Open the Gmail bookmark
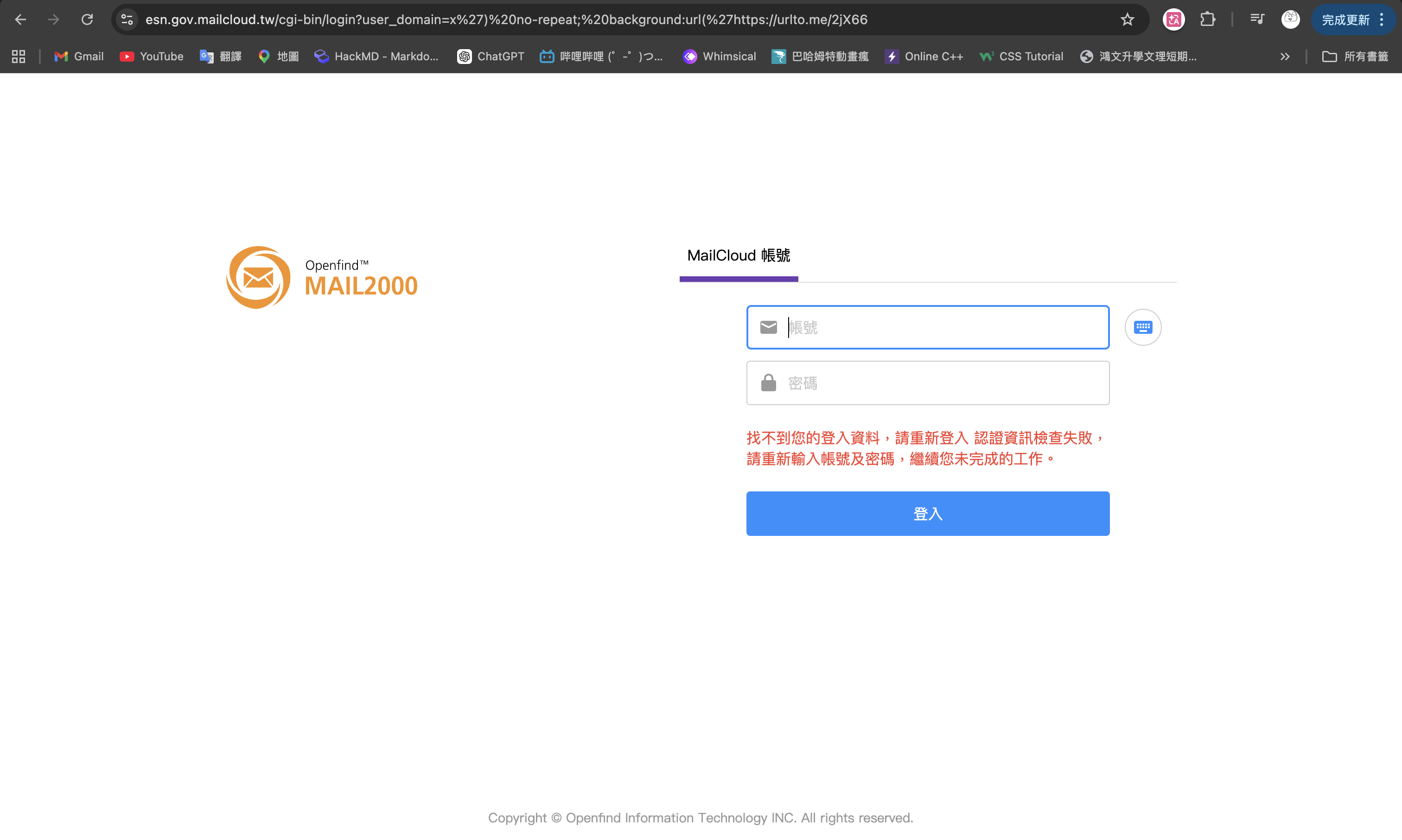1402x840 pixels. pyautogui.click(x=79, y=57)
